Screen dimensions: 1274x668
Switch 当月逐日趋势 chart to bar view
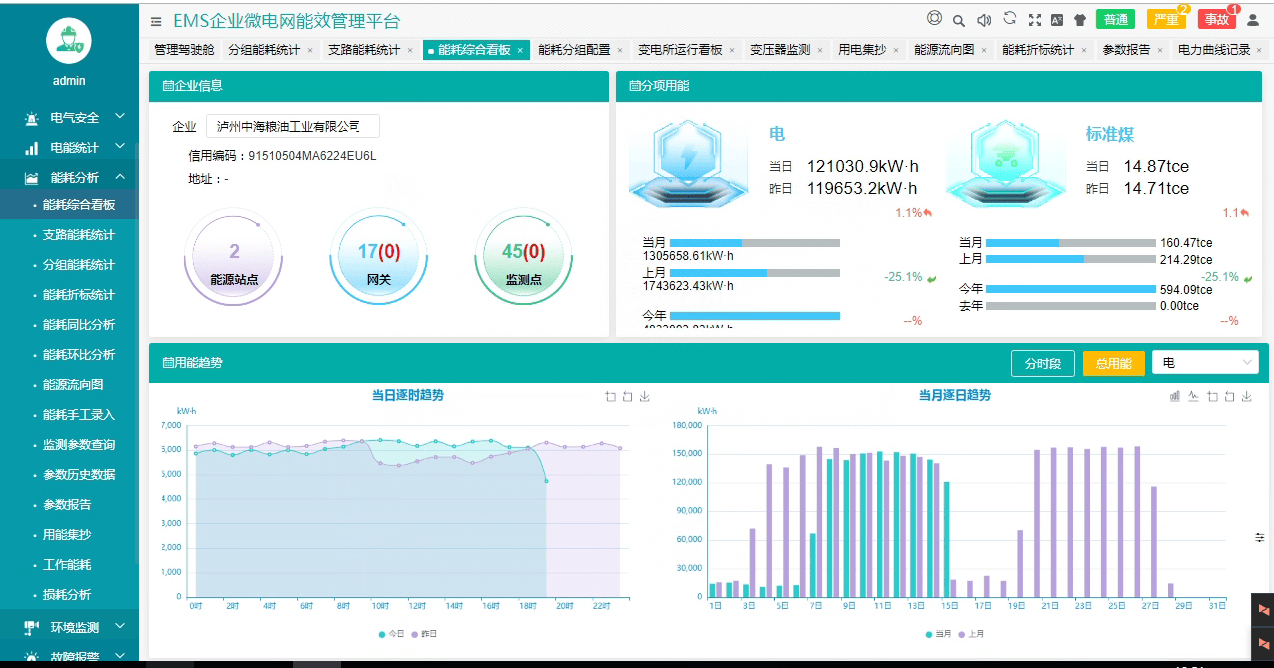(x=1175, y=397)
